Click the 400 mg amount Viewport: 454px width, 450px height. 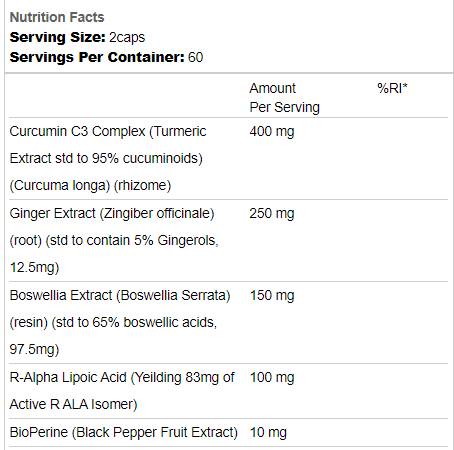point(272,131)
